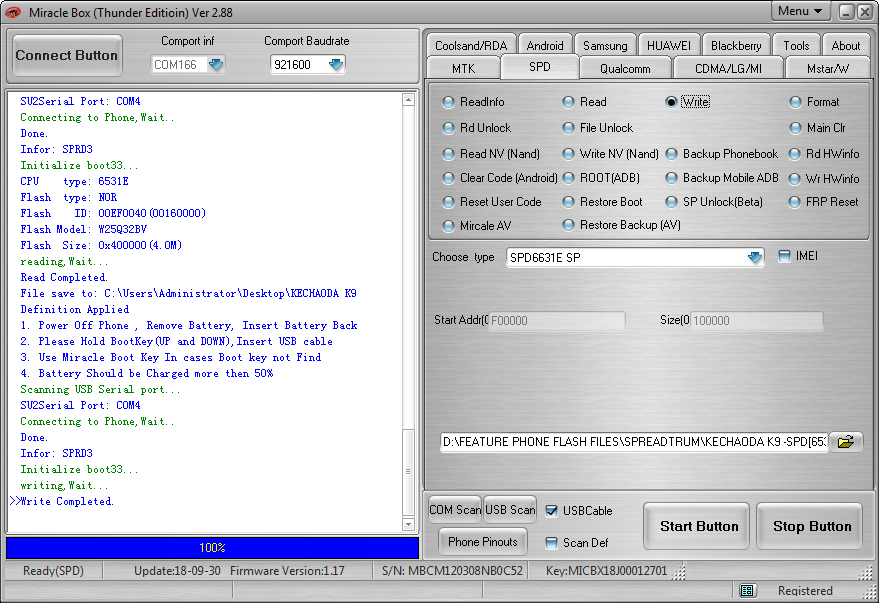Open the Android tab
Image resolution: width=879 pixels, height=603 pixels.
coord(545,45)
